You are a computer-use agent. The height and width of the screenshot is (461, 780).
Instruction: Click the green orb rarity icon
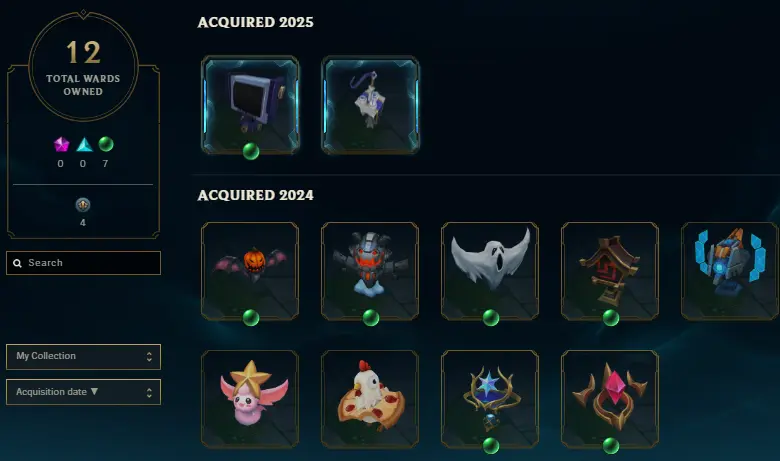tap(106, 144)
